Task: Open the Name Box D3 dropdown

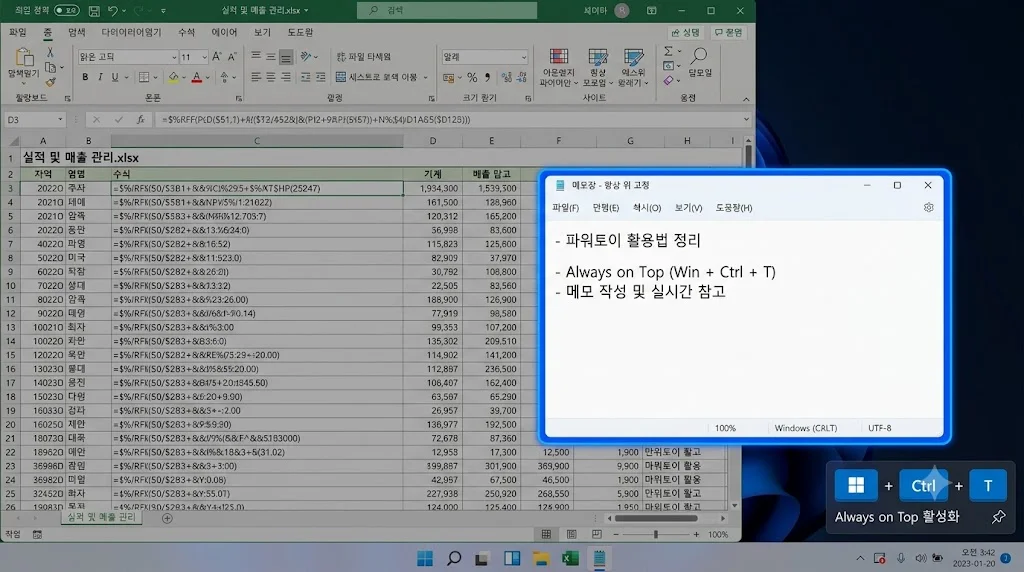Action: [x=60, y=119]
